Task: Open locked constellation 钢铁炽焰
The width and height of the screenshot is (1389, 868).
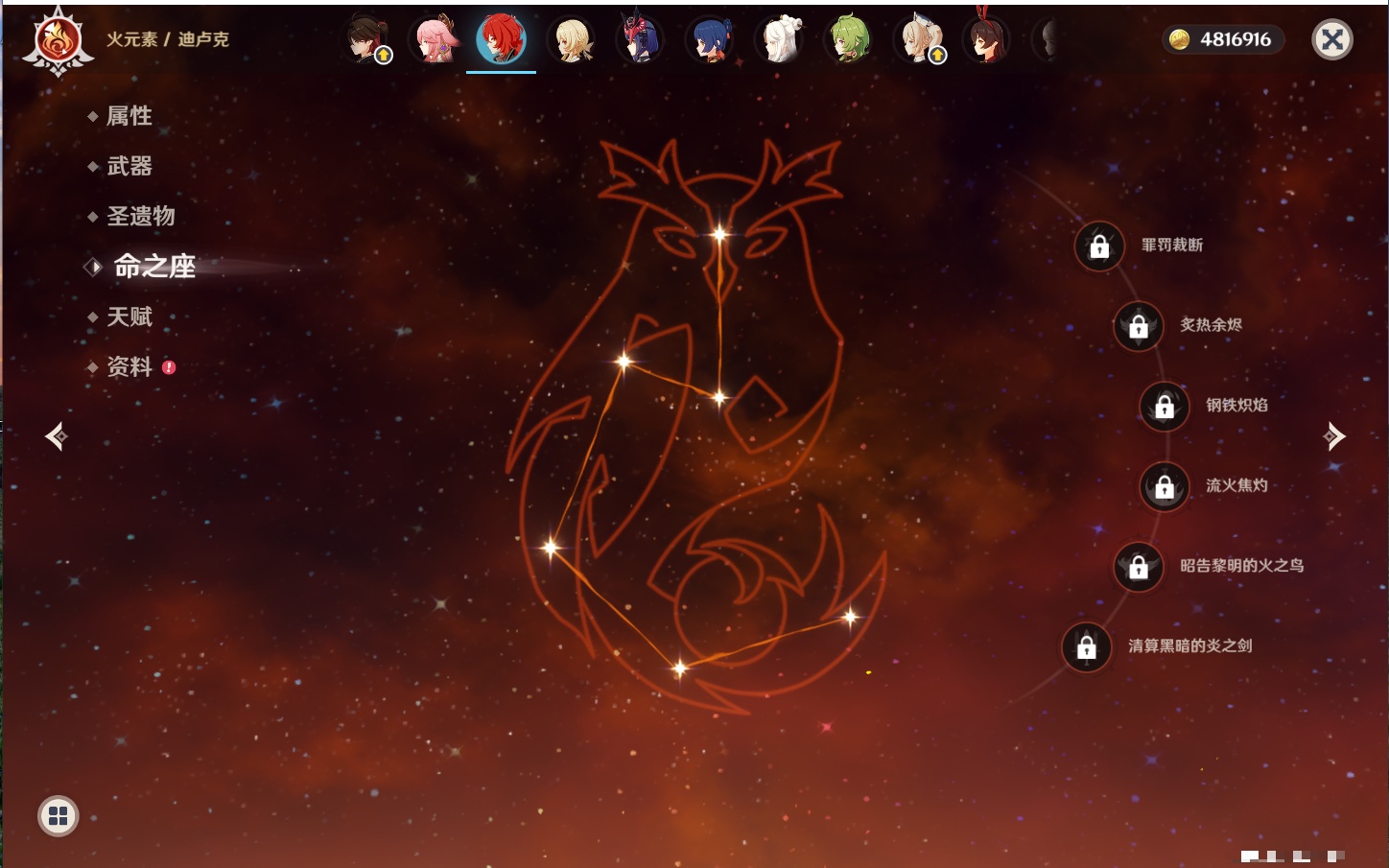Action: [1165, 406]
